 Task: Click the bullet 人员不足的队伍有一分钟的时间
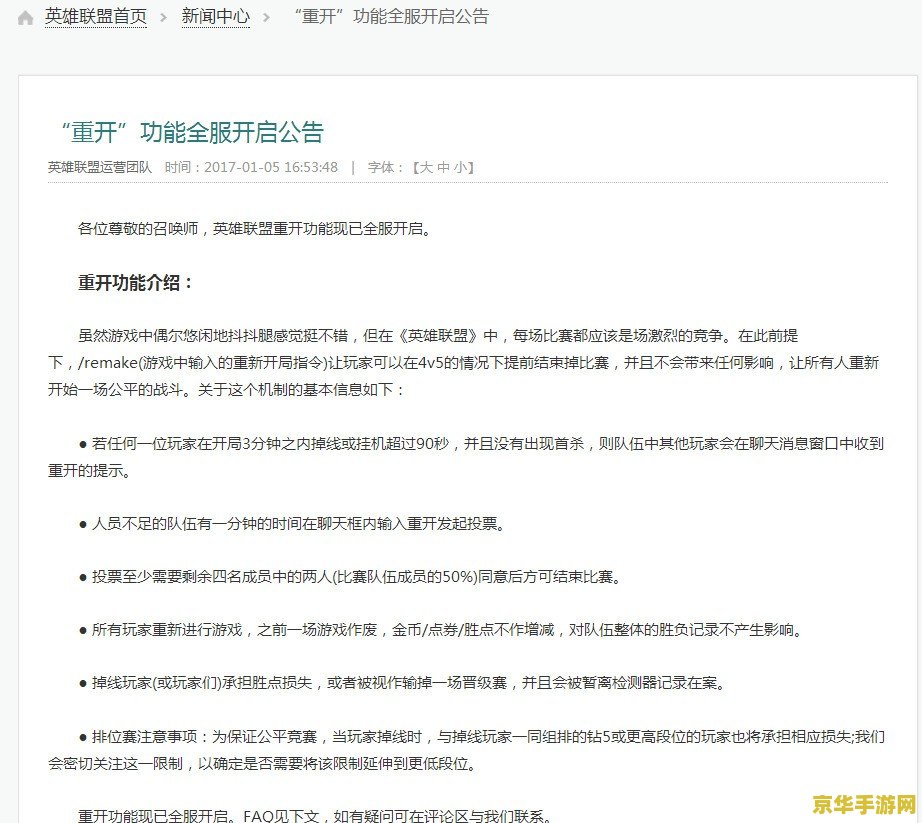pyautogui.click(x=292, y=523)
